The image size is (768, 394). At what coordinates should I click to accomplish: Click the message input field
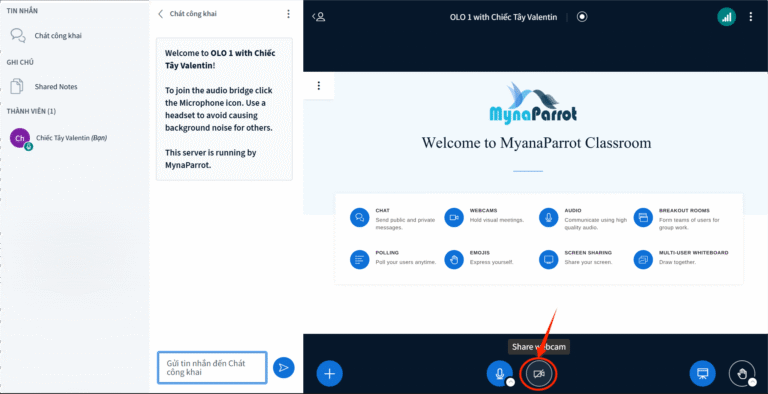click(x=212, y=368)
